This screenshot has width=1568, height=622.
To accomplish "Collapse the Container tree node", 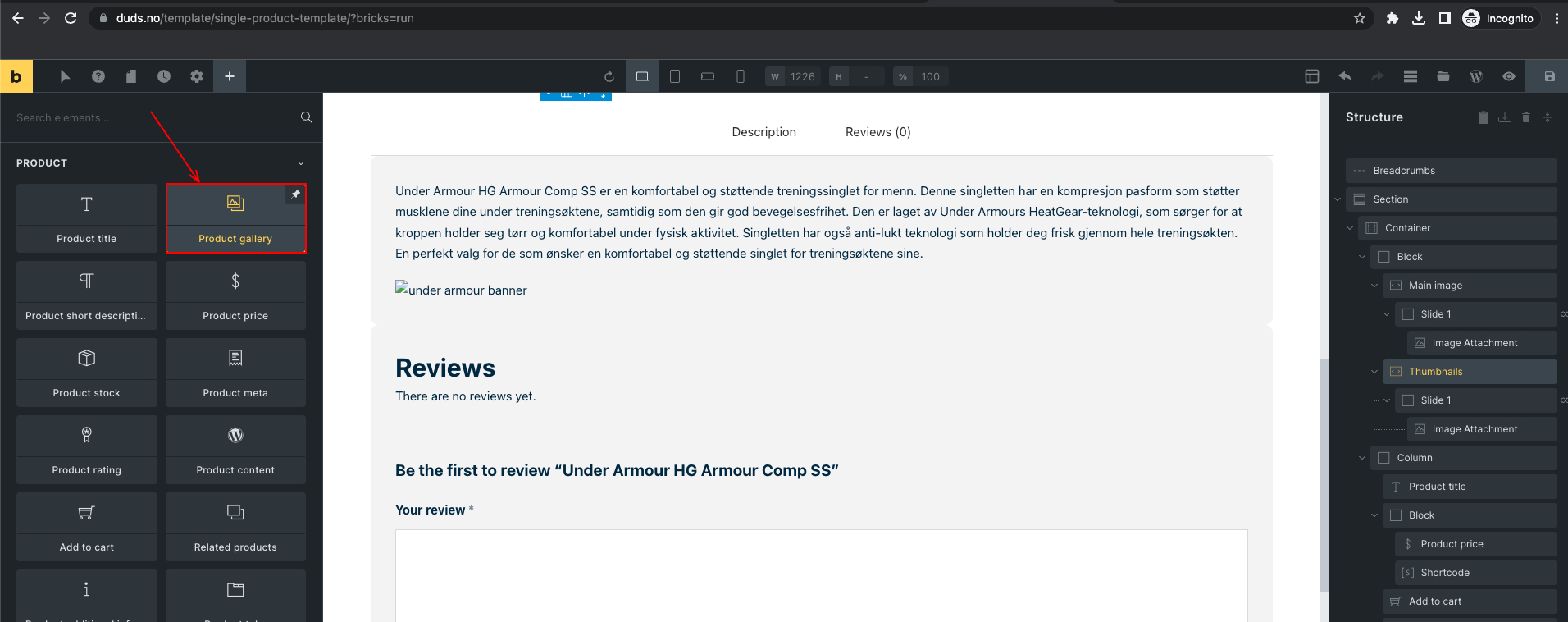I will tap(1350, 228).
